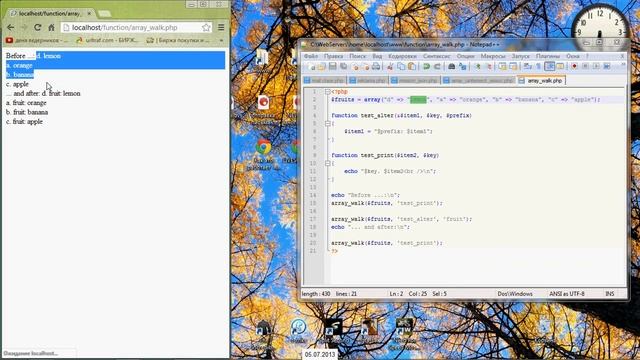Viewport: 640px width, 360px height.
Task: Switch to the array_walk.php tab in Notepad++
Action: point(541,81)
